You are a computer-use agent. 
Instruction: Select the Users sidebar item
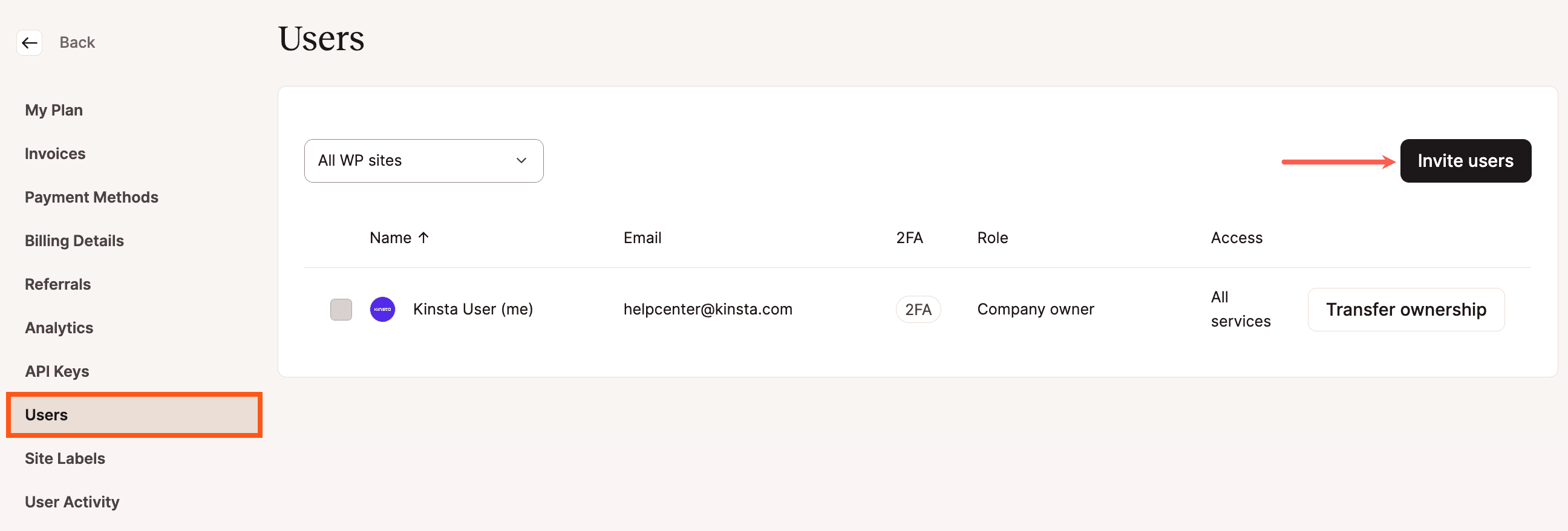pos(134,415)
